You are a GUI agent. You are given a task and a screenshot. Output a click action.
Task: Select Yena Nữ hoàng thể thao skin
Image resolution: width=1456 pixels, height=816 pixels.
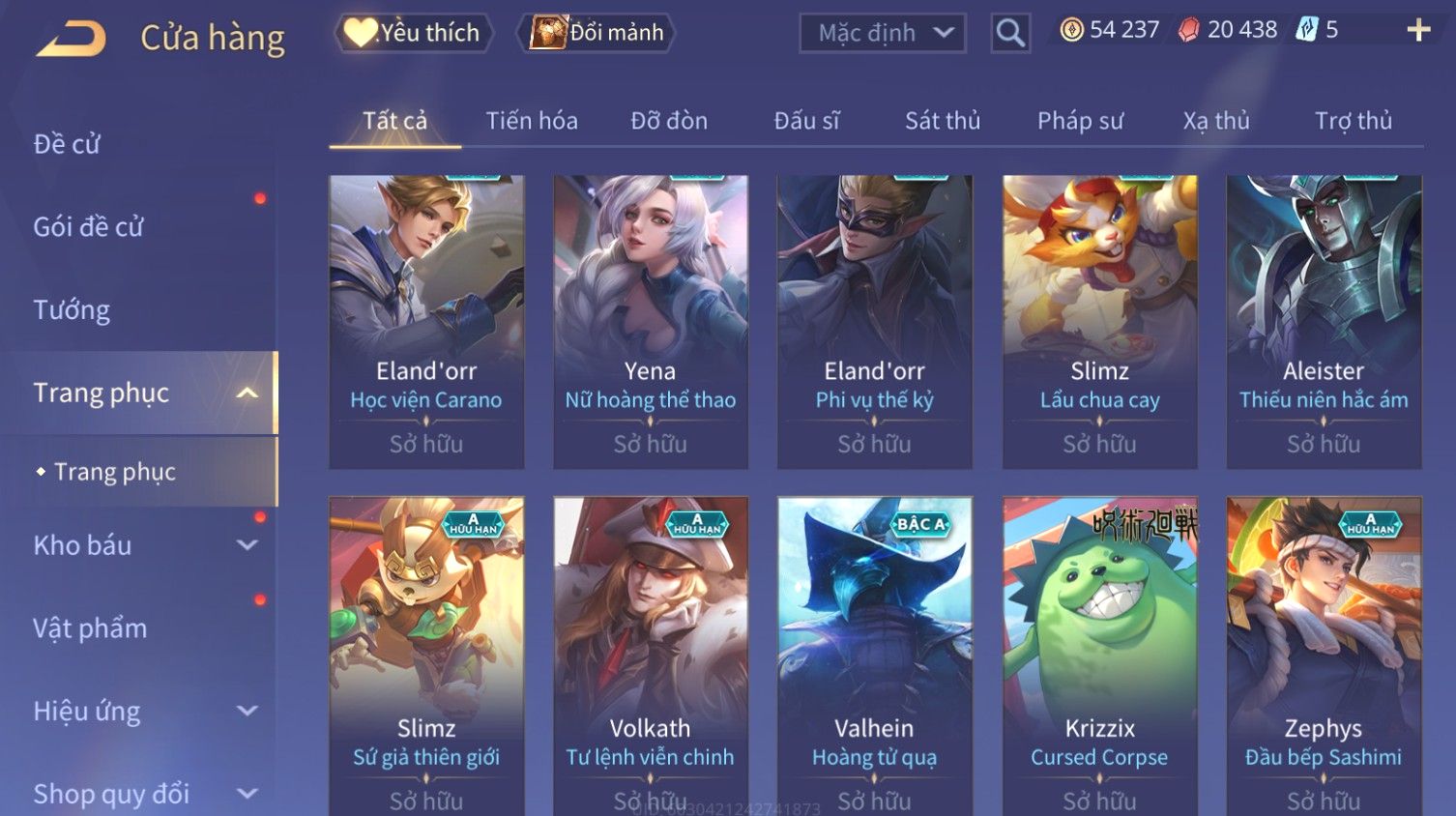tap(651, 322)
